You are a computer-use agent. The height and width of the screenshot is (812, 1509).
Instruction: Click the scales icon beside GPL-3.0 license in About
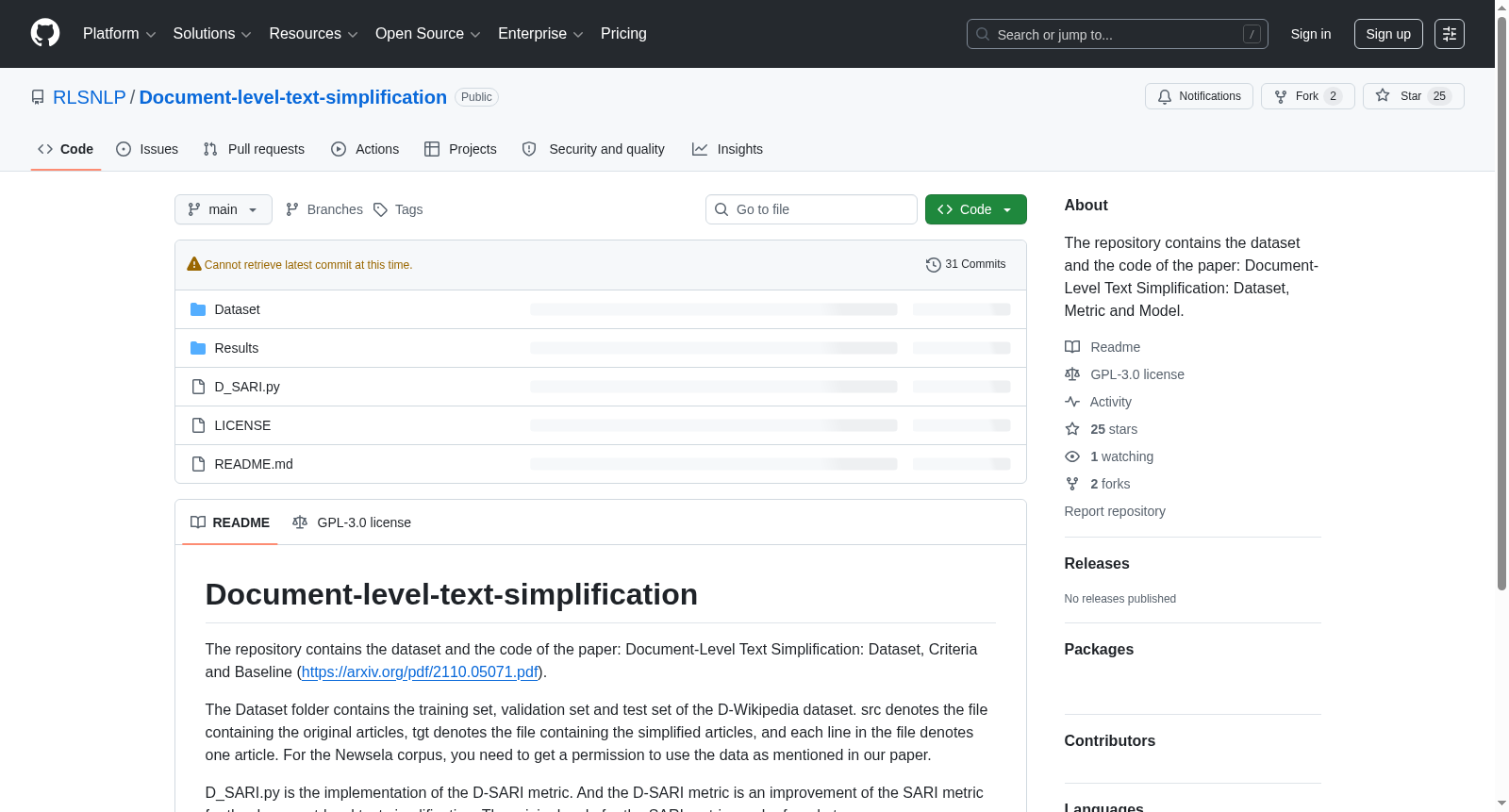(x=1072, y=374)
